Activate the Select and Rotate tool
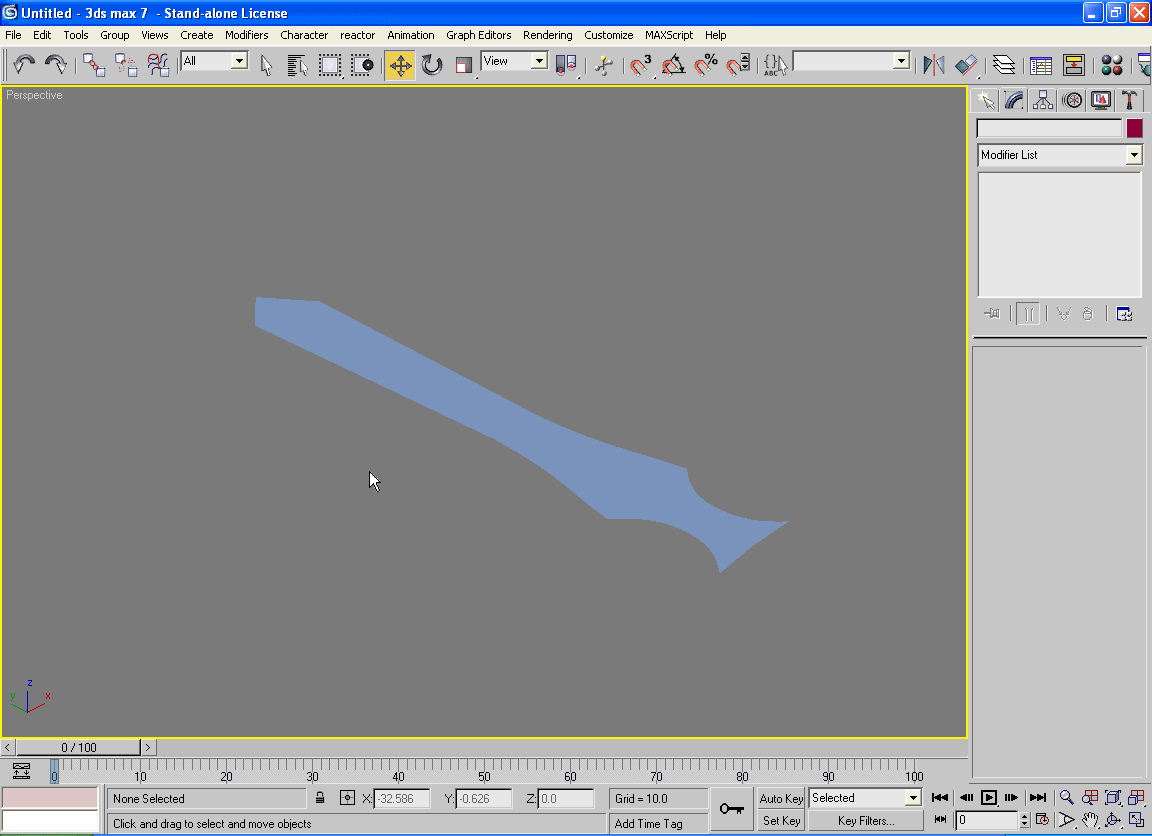Image resolution: width=1152 pixels, height=836 pixels. click(432, 65)
